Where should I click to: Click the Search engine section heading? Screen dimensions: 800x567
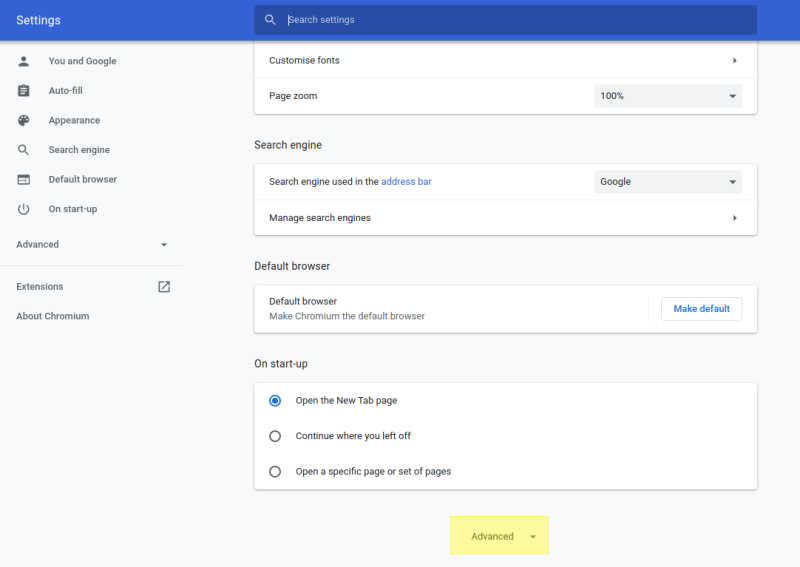pos(288,145)
